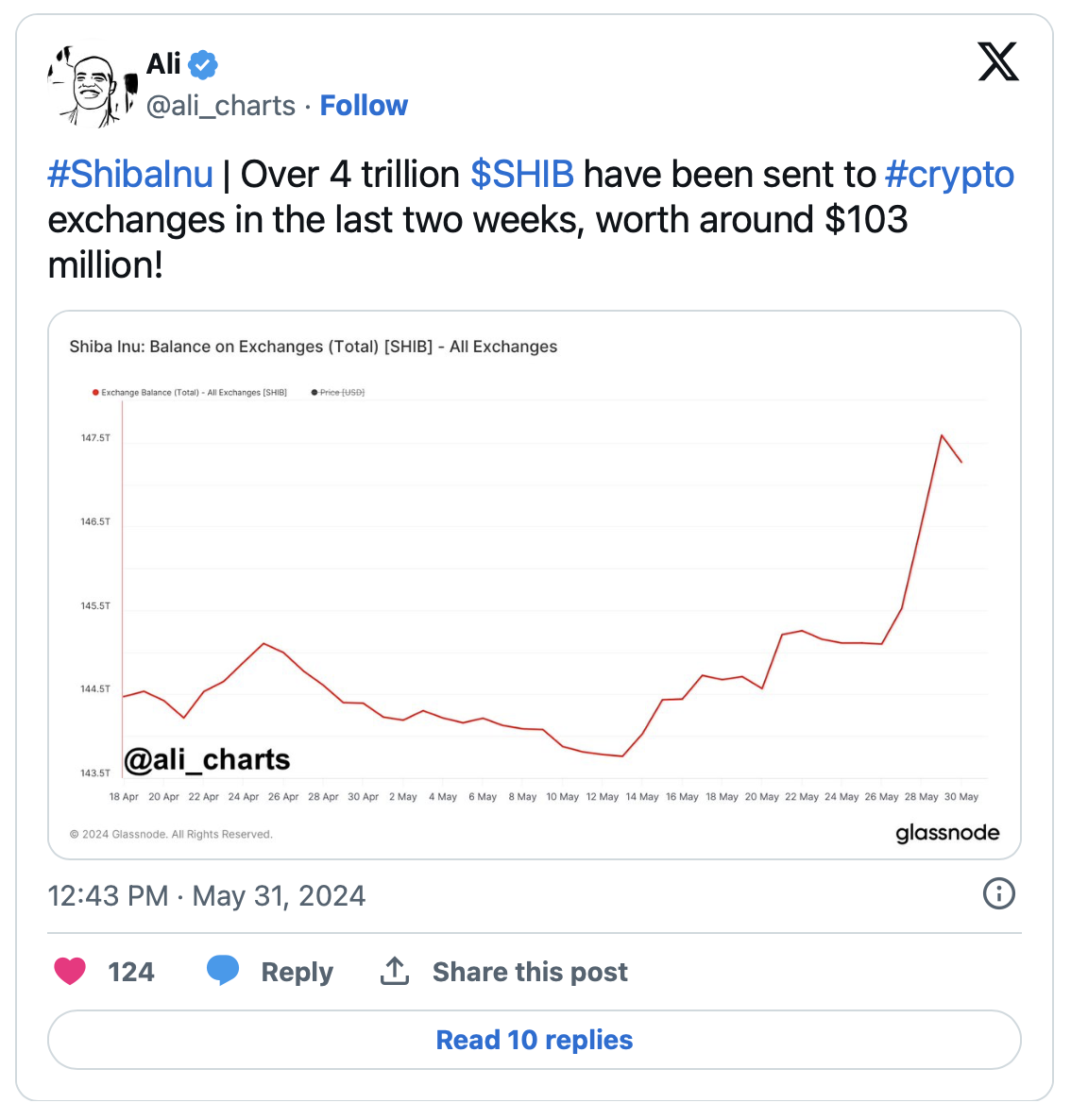The width and height of the screenshot is (1071, 1120).
Task: Open the #ShibaInu hashtag link
Action: (x=130, y=175)
